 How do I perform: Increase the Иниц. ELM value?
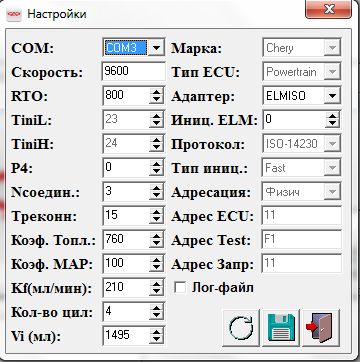pos(332,116)
